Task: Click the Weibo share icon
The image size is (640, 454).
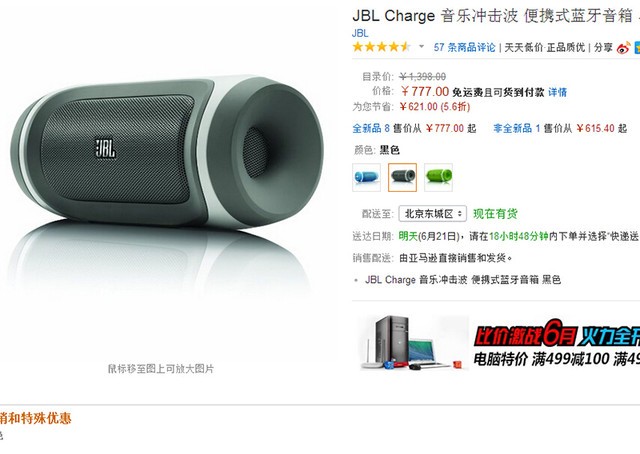Action: [x=623, y=48]
